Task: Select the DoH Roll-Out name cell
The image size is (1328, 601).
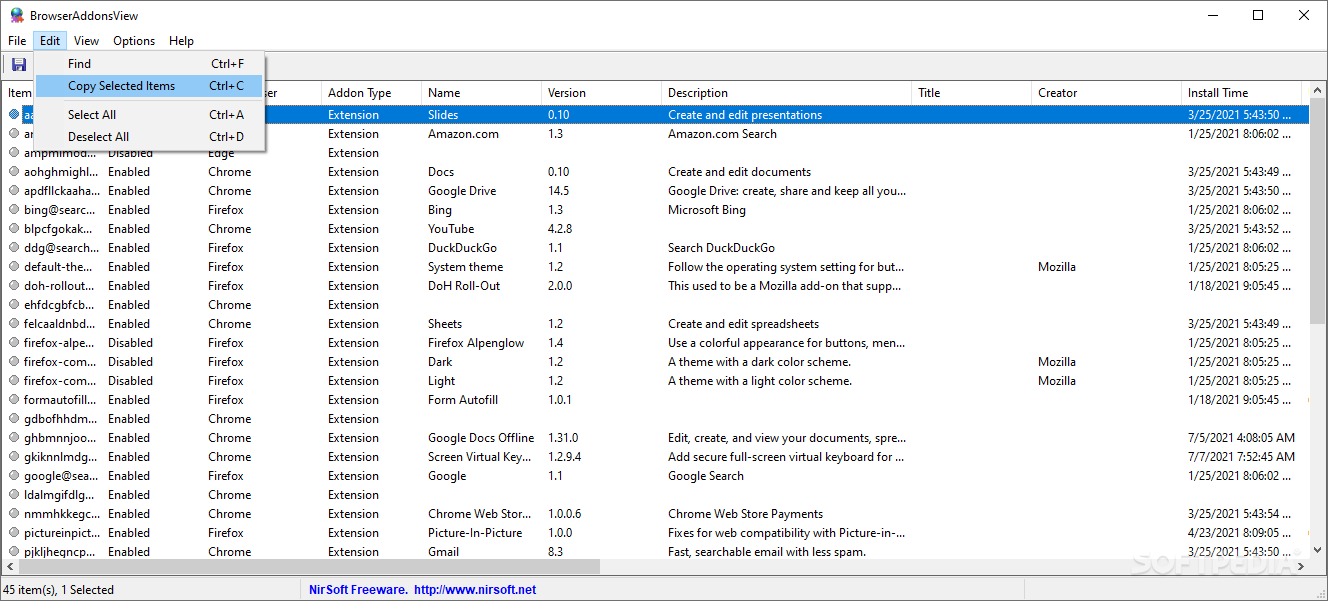Action: tap(464, 286)
